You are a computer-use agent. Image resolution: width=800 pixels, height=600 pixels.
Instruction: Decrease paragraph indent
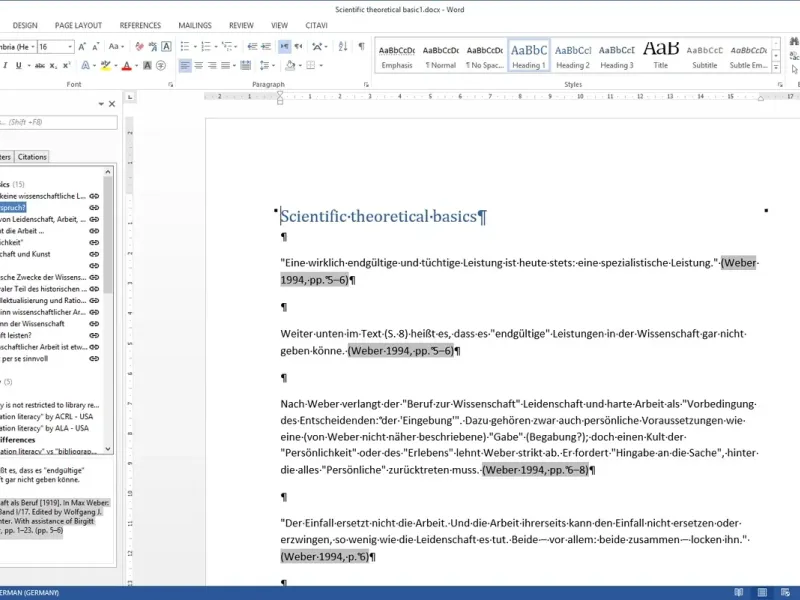(x=252, y=47)
